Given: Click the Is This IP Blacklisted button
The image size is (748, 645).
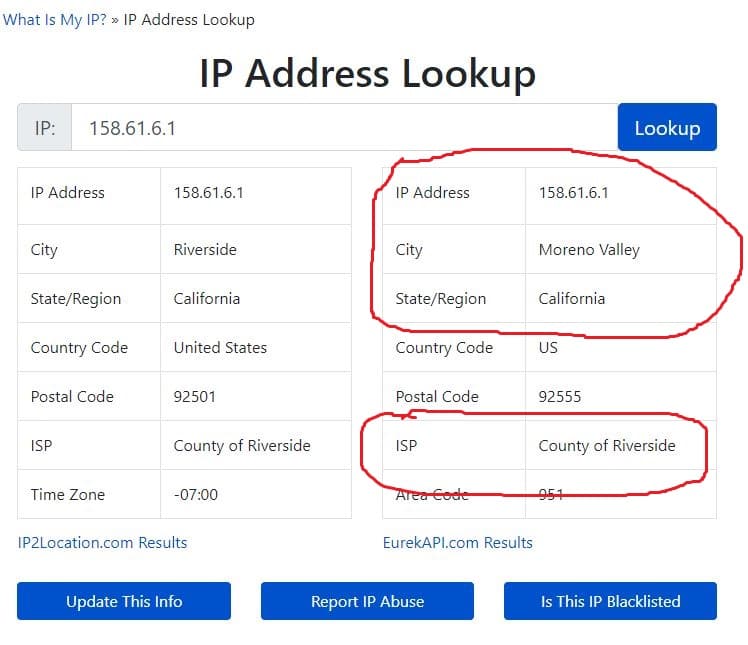Looking at the screenshot, I should coord(610,601).
